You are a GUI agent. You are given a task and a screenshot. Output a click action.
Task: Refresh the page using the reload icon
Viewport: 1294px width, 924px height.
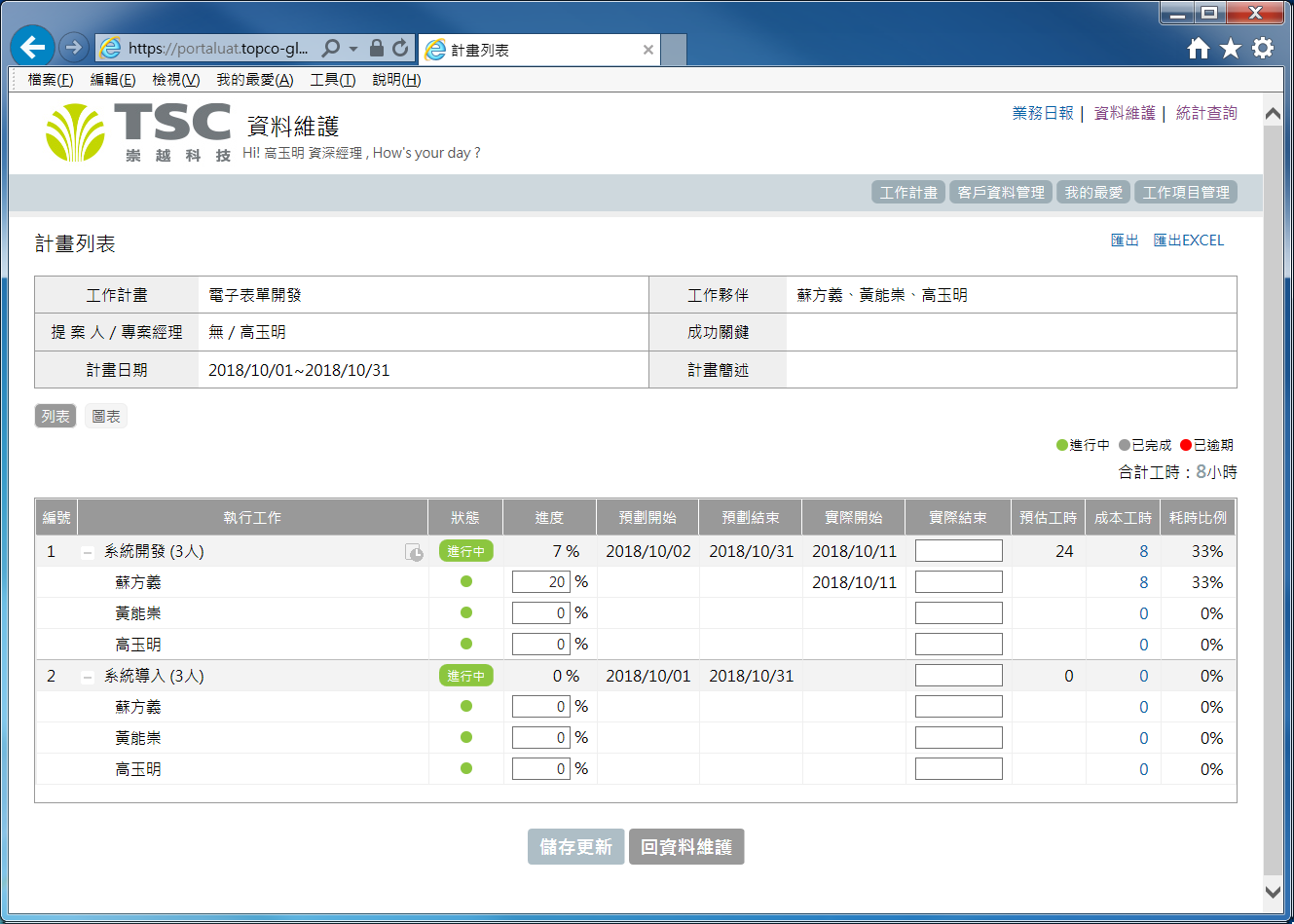(x=400, y=48)
